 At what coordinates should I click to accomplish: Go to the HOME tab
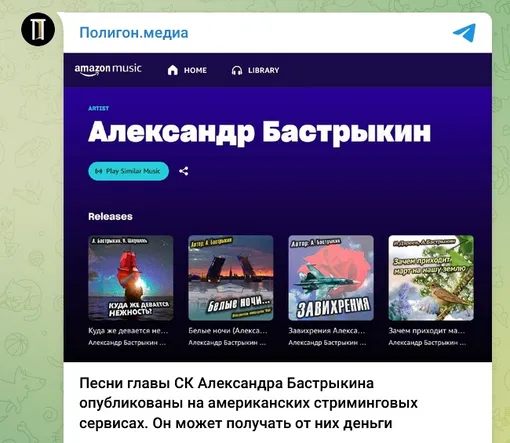tap(187, 70)
